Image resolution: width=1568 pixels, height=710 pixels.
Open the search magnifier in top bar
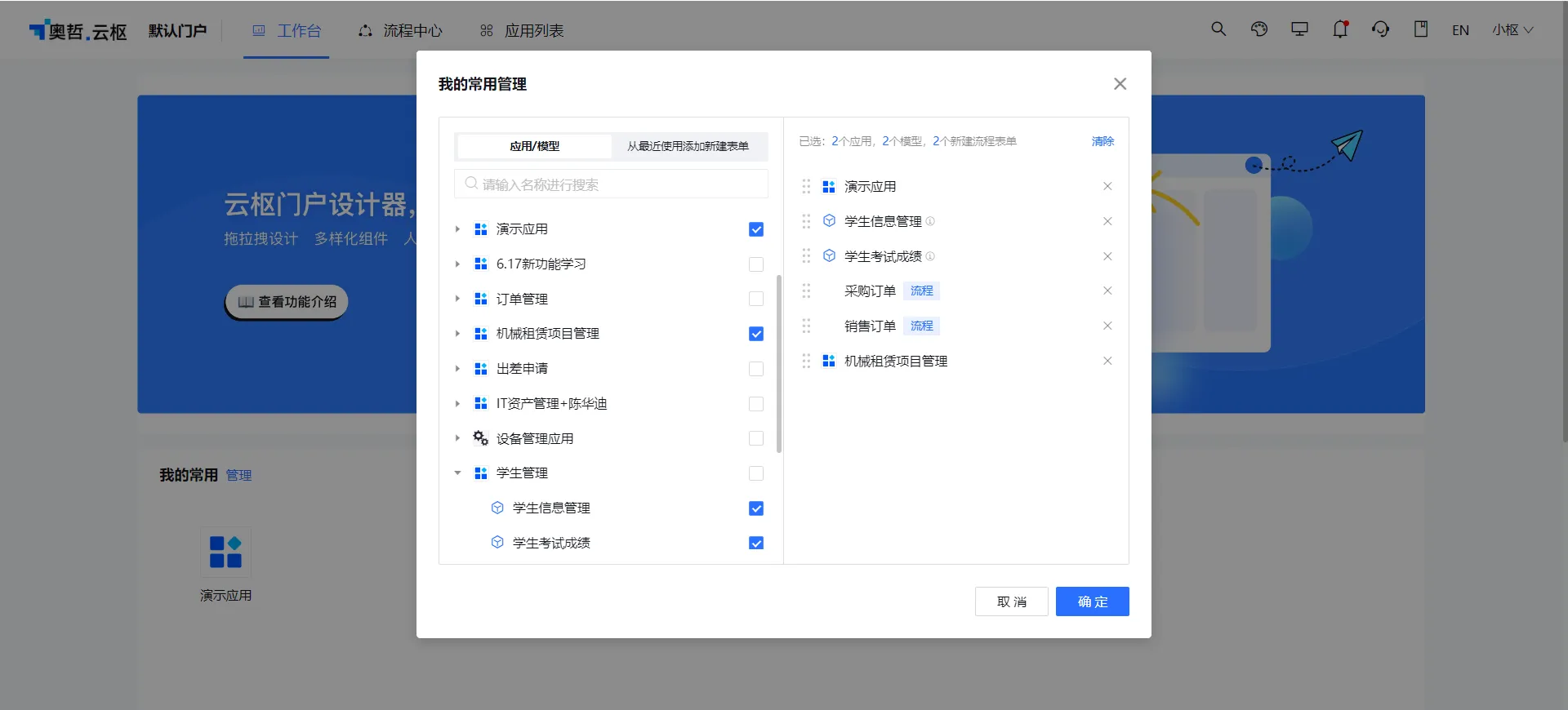tap(1218, 29)
